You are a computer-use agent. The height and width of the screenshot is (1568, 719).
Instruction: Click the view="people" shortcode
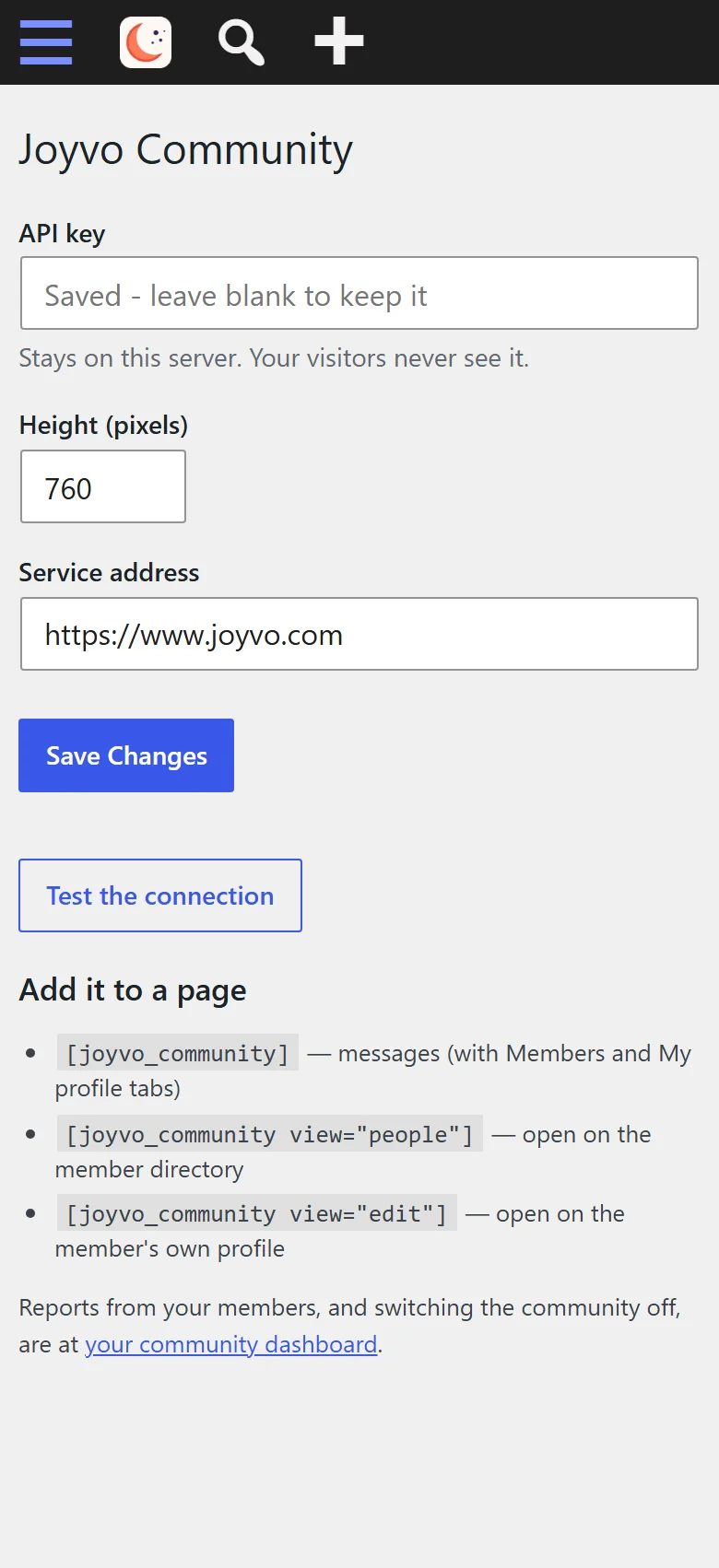click(x=269, y=1134)
